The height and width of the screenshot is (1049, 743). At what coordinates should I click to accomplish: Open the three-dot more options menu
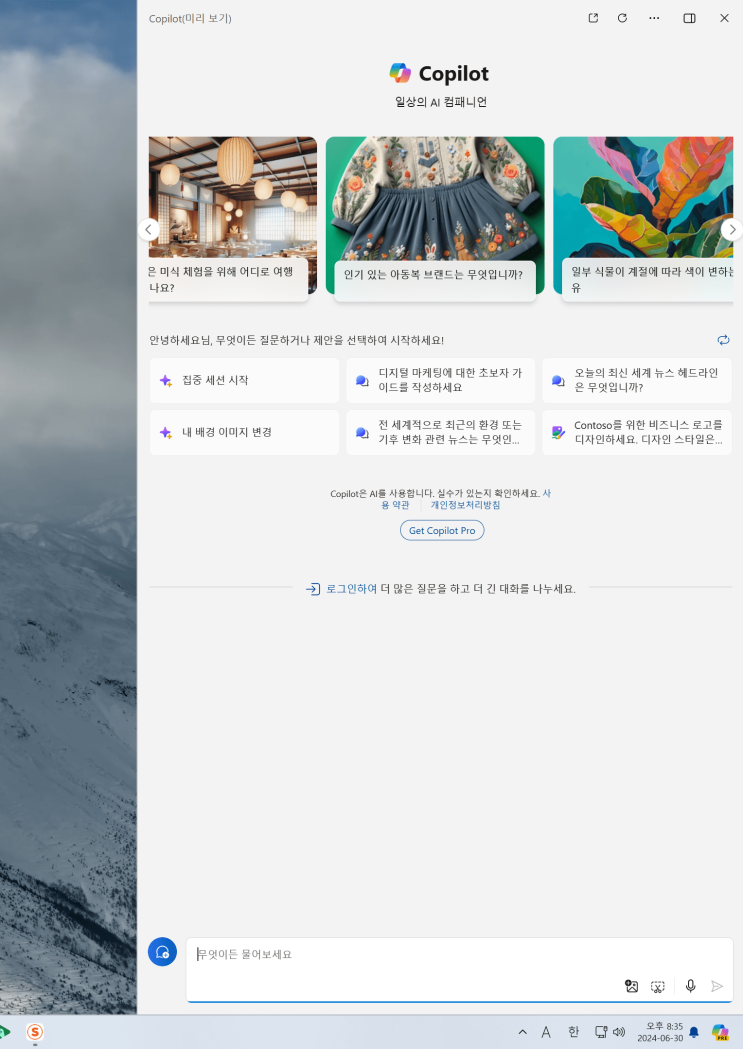[x=654, y=18]
